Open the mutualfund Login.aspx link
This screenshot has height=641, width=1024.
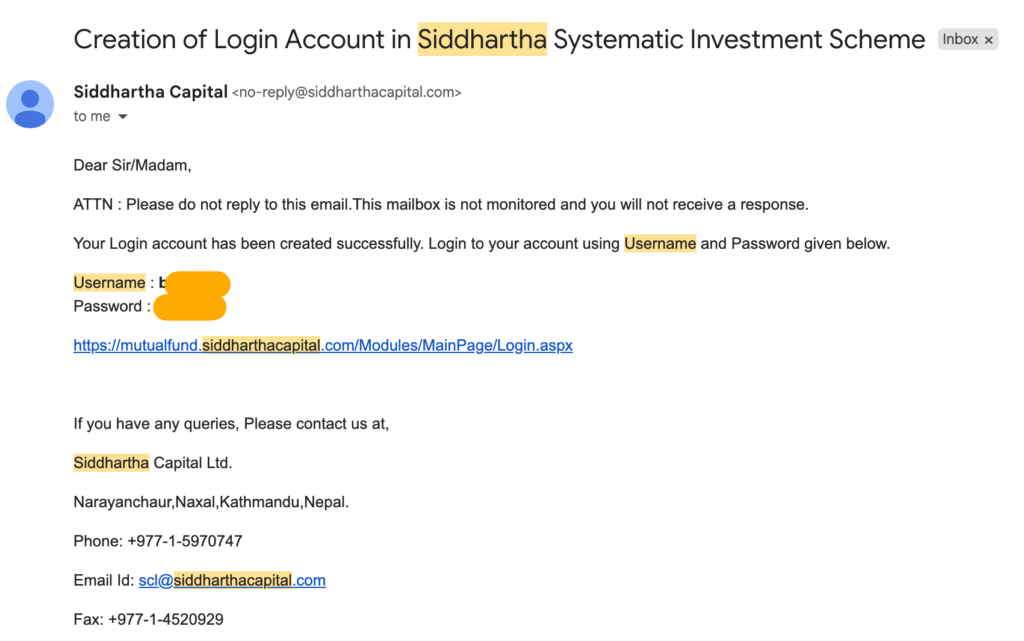(x=323, y=345)
